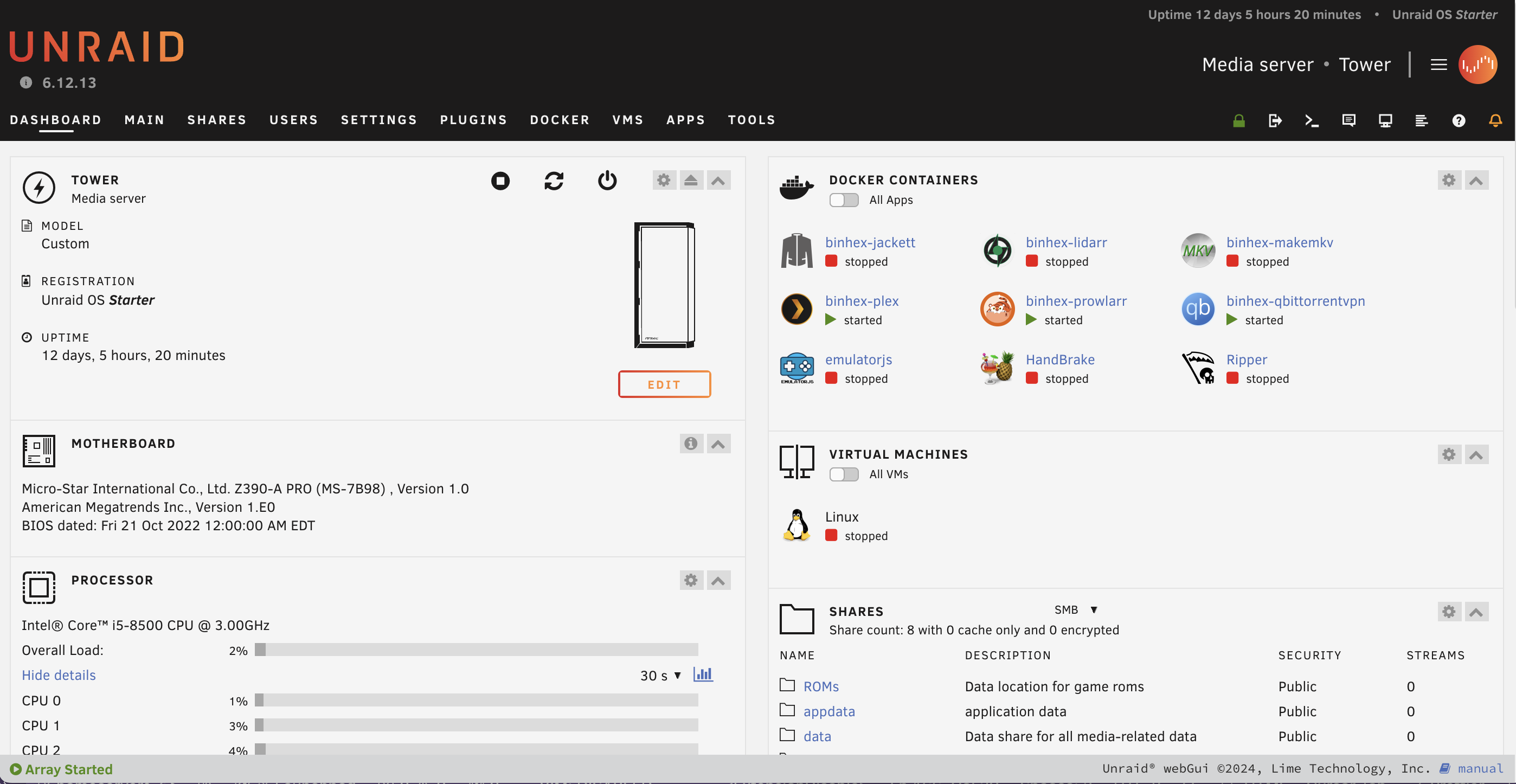Click the EDIT button
Image resolution: width=1516 pixels, height=784 pixels.
664,384
